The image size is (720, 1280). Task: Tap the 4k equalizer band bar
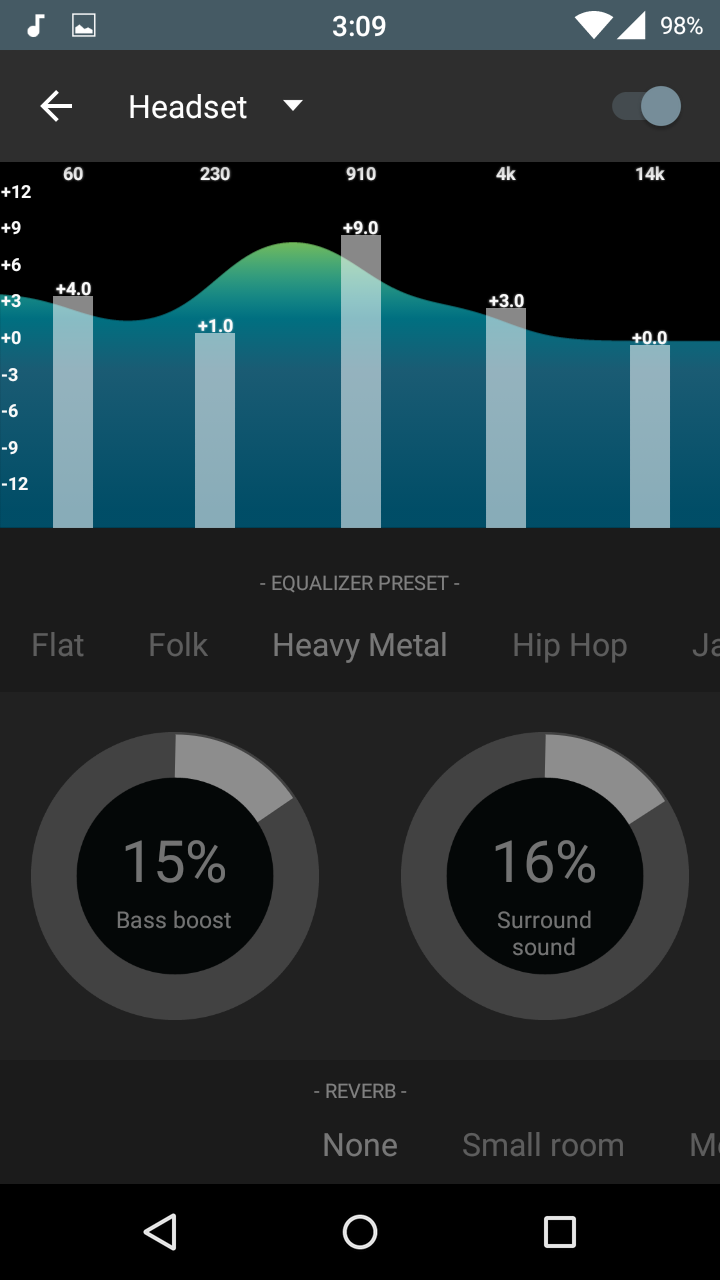[x=506, y=418]
